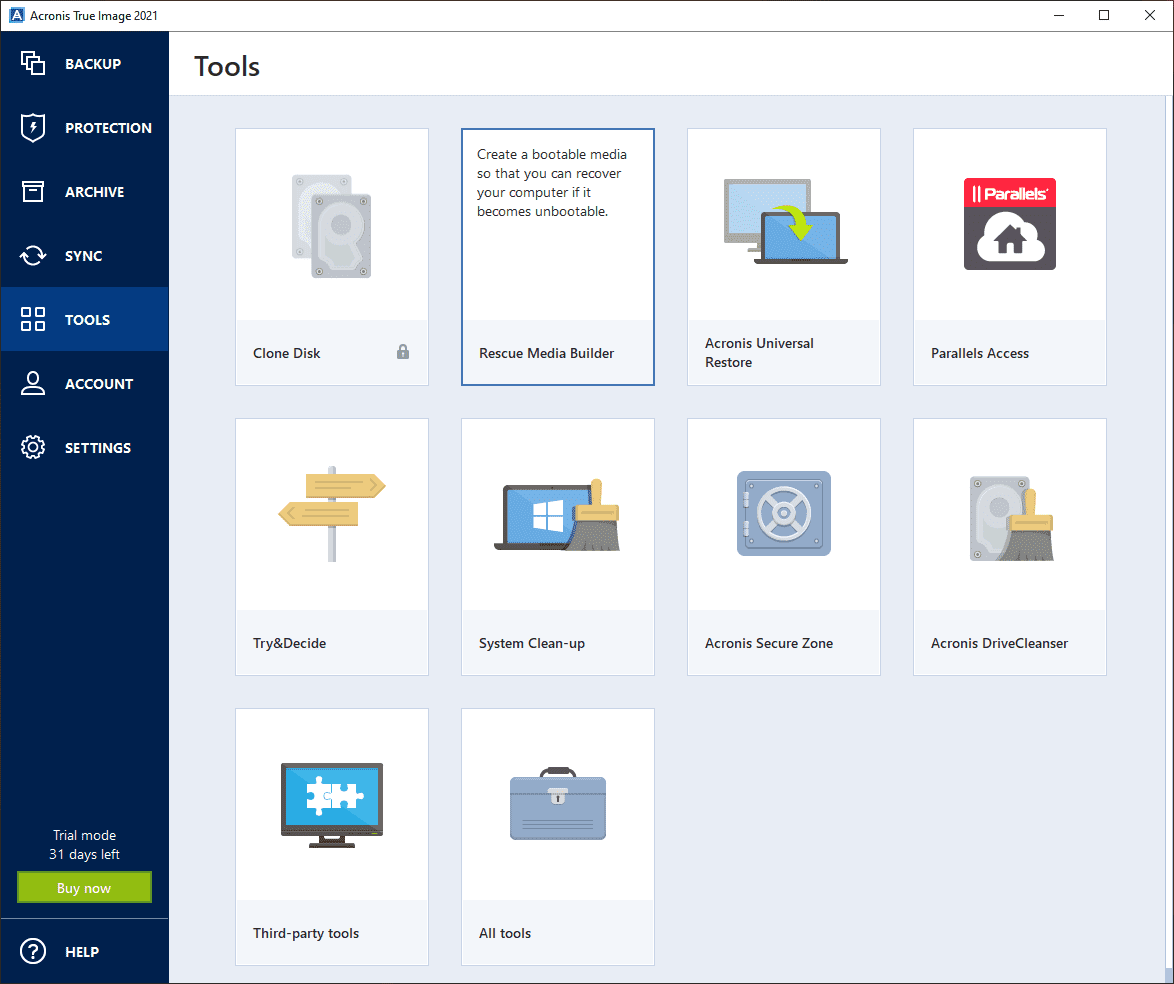Click the Settings gear icon
The image size is (1174, 984).
tap(33, 447)
